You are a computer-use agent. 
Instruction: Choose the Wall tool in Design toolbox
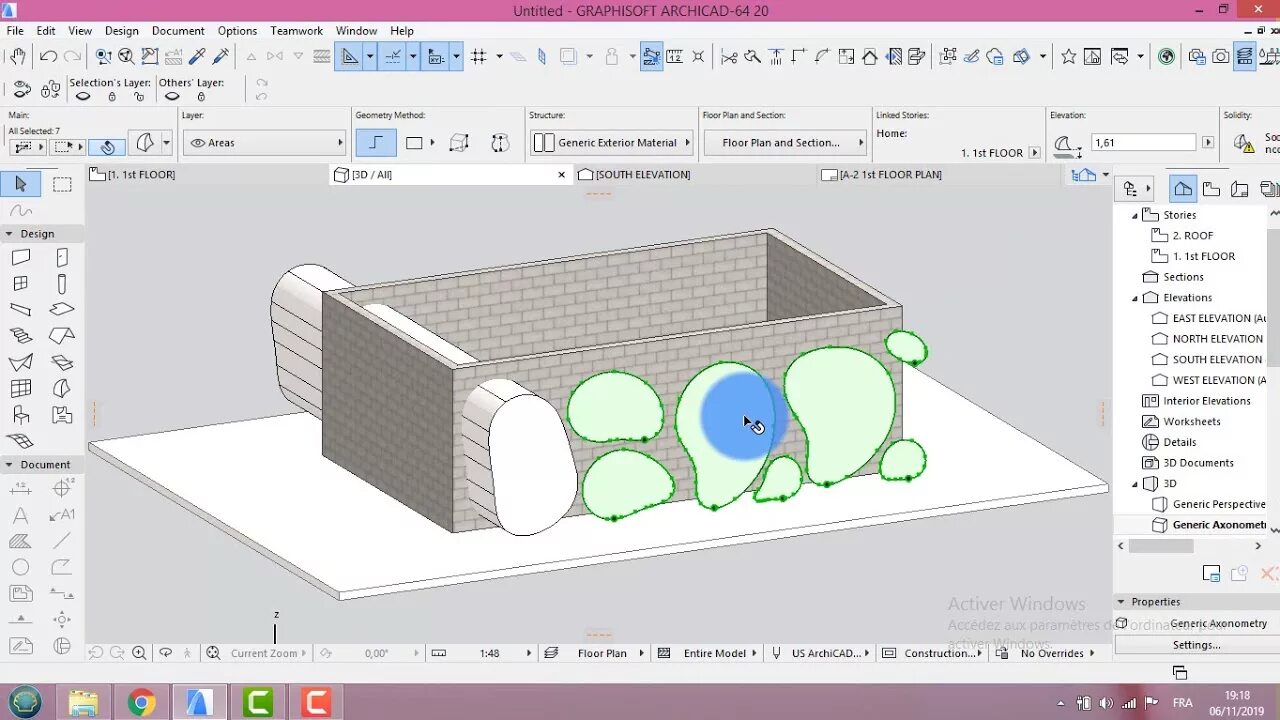click(x=21, y=258)
